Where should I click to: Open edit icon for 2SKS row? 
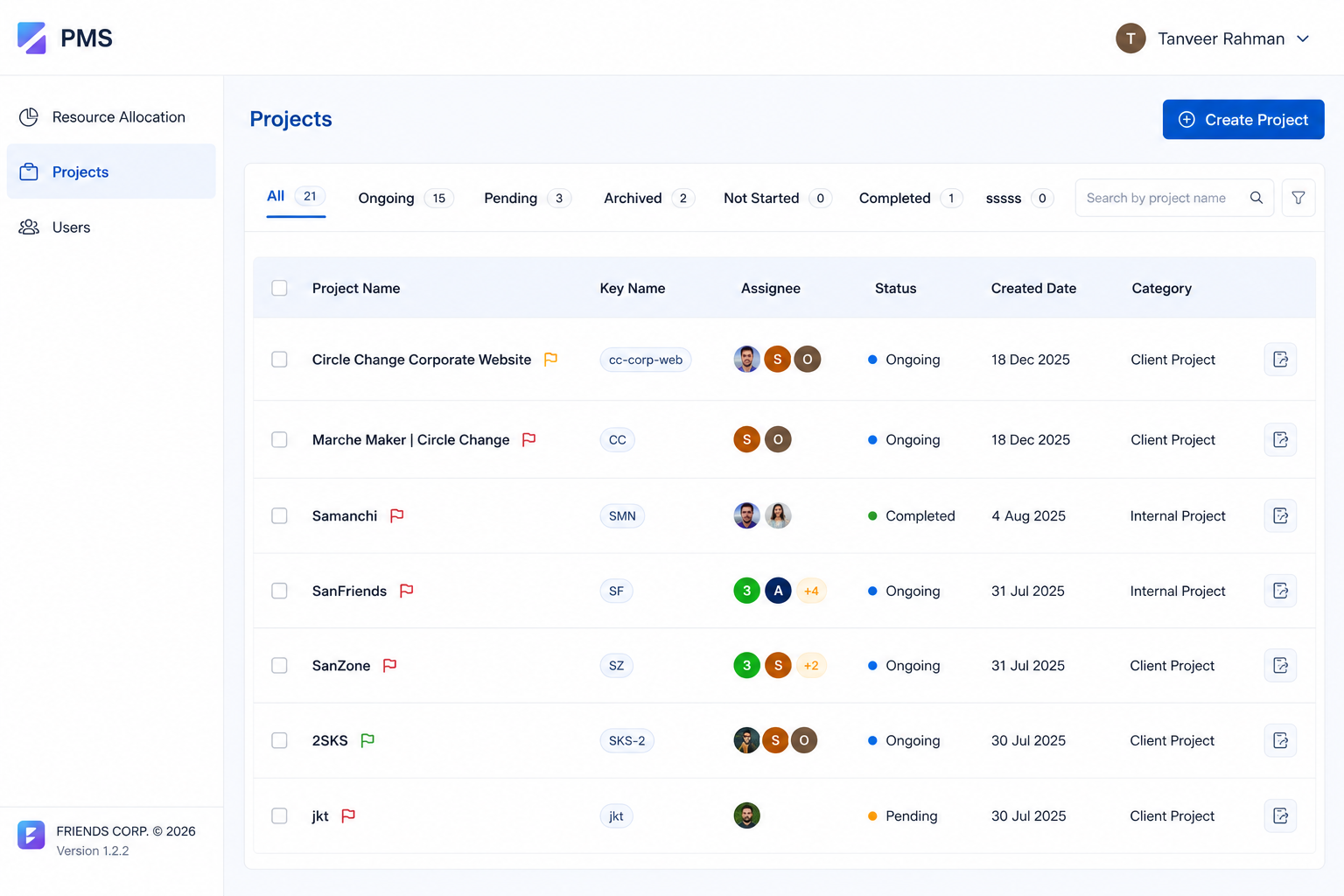point(1280,740)
